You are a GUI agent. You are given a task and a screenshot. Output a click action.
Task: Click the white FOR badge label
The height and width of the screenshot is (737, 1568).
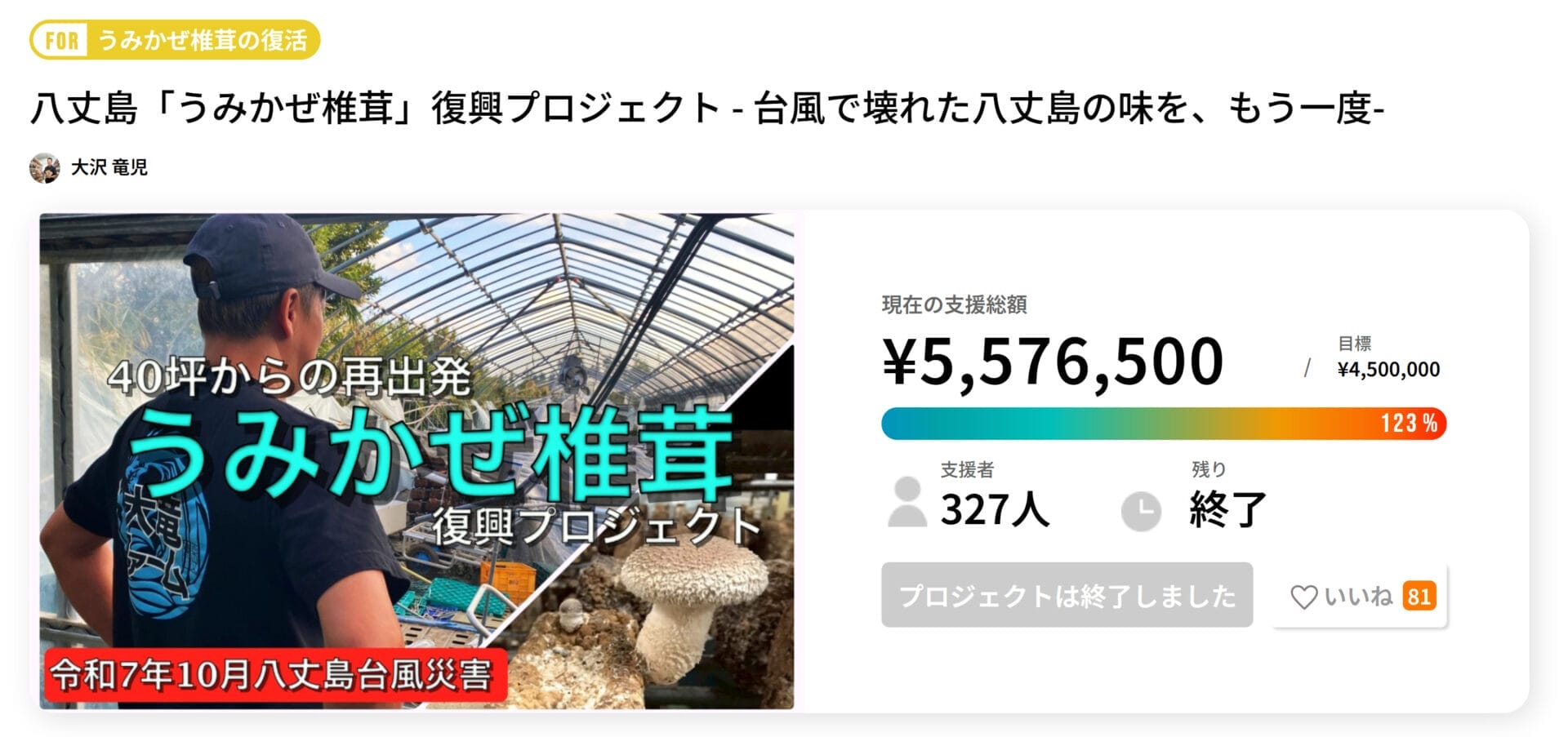click(62, 41)
